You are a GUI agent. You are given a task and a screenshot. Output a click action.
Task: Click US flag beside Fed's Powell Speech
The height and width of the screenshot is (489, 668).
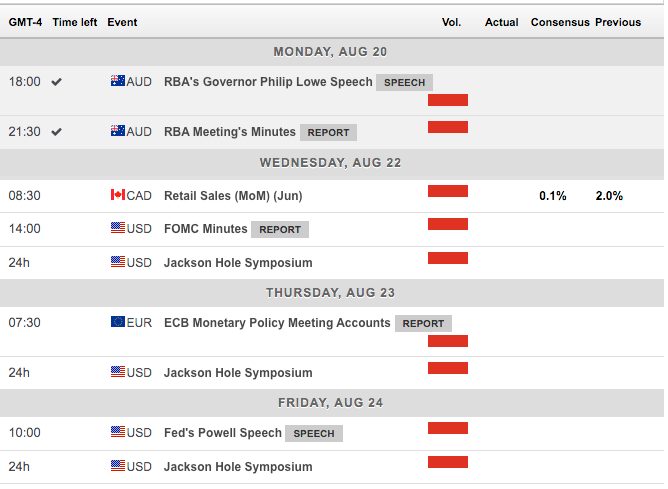coord(118,433)
